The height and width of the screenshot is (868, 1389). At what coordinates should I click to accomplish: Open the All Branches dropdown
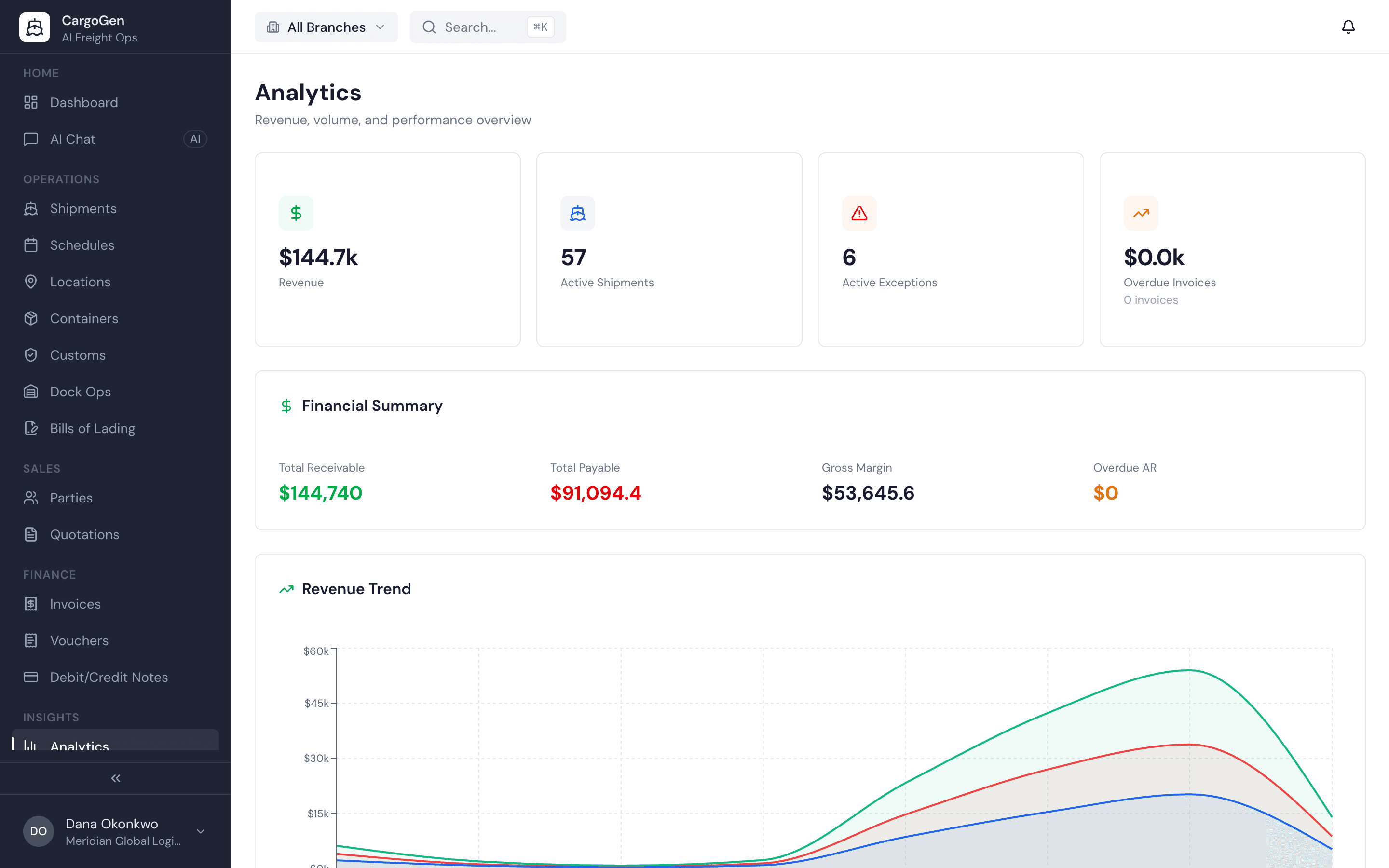pos(326,27)
